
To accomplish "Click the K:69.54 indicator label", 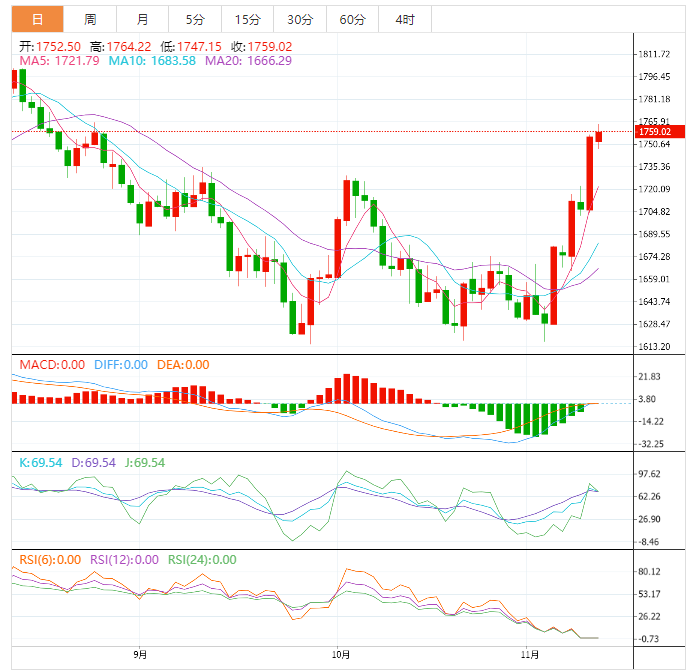I will (41, 463).
